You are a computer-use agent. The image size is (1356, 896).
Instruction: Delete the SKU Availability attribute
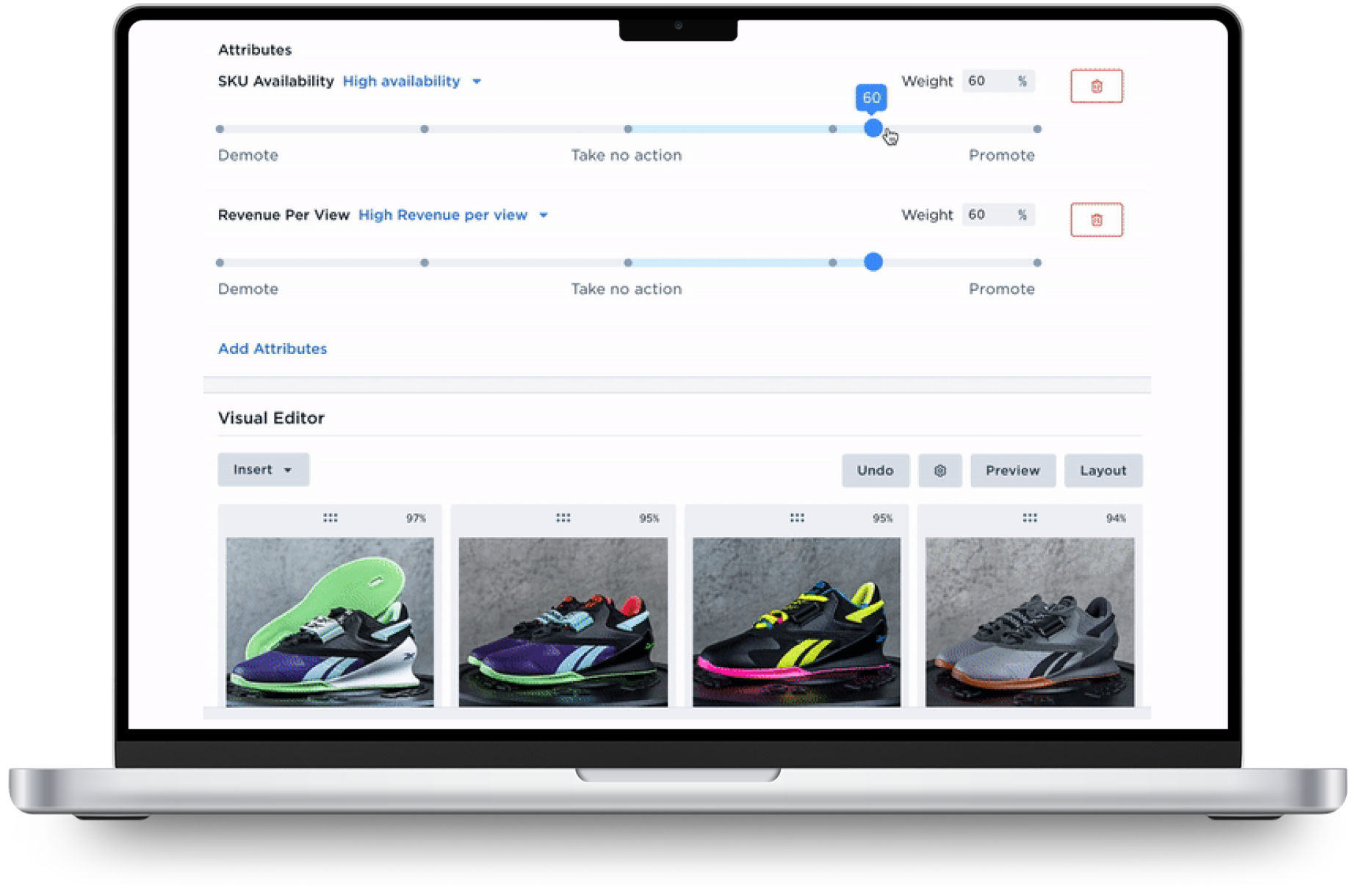point(1095,87)
